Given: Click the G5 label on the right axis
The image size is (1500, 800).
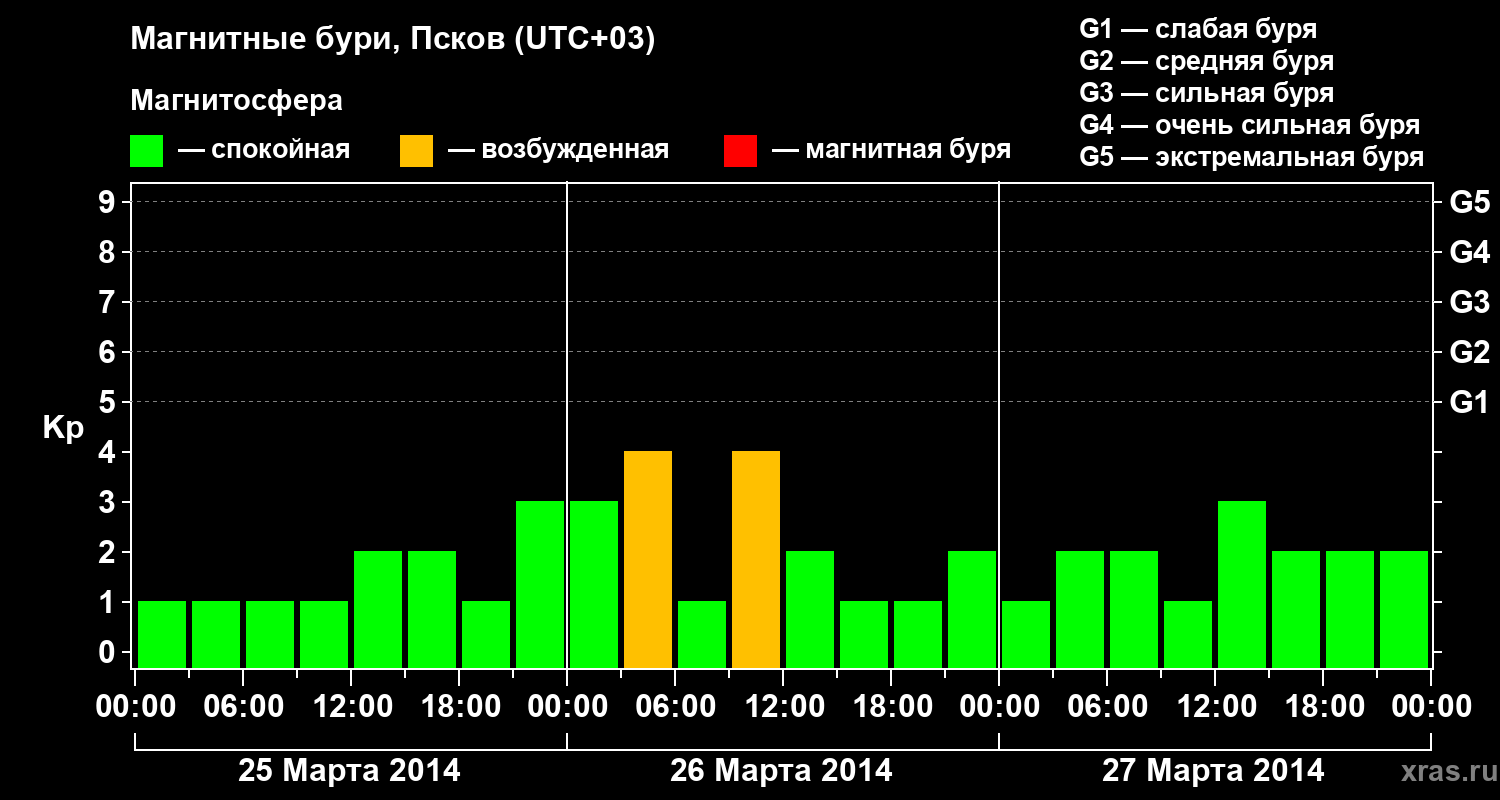Looking at the screenshot, I should pyautogui.click(x=1469, y=202).
